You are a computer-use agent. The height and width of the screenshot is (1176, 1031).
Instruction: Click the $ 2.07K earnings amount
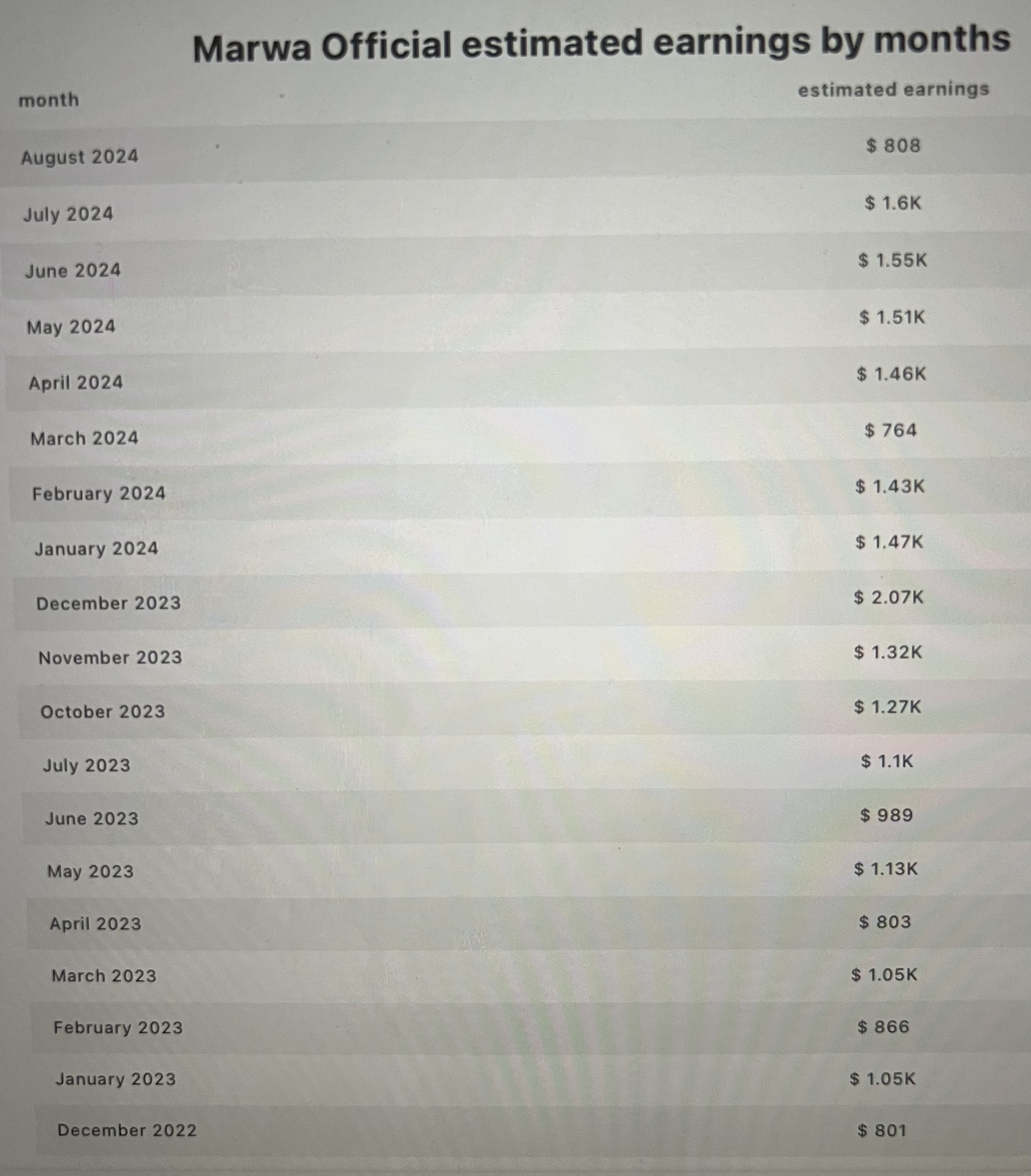pos(888,597)
